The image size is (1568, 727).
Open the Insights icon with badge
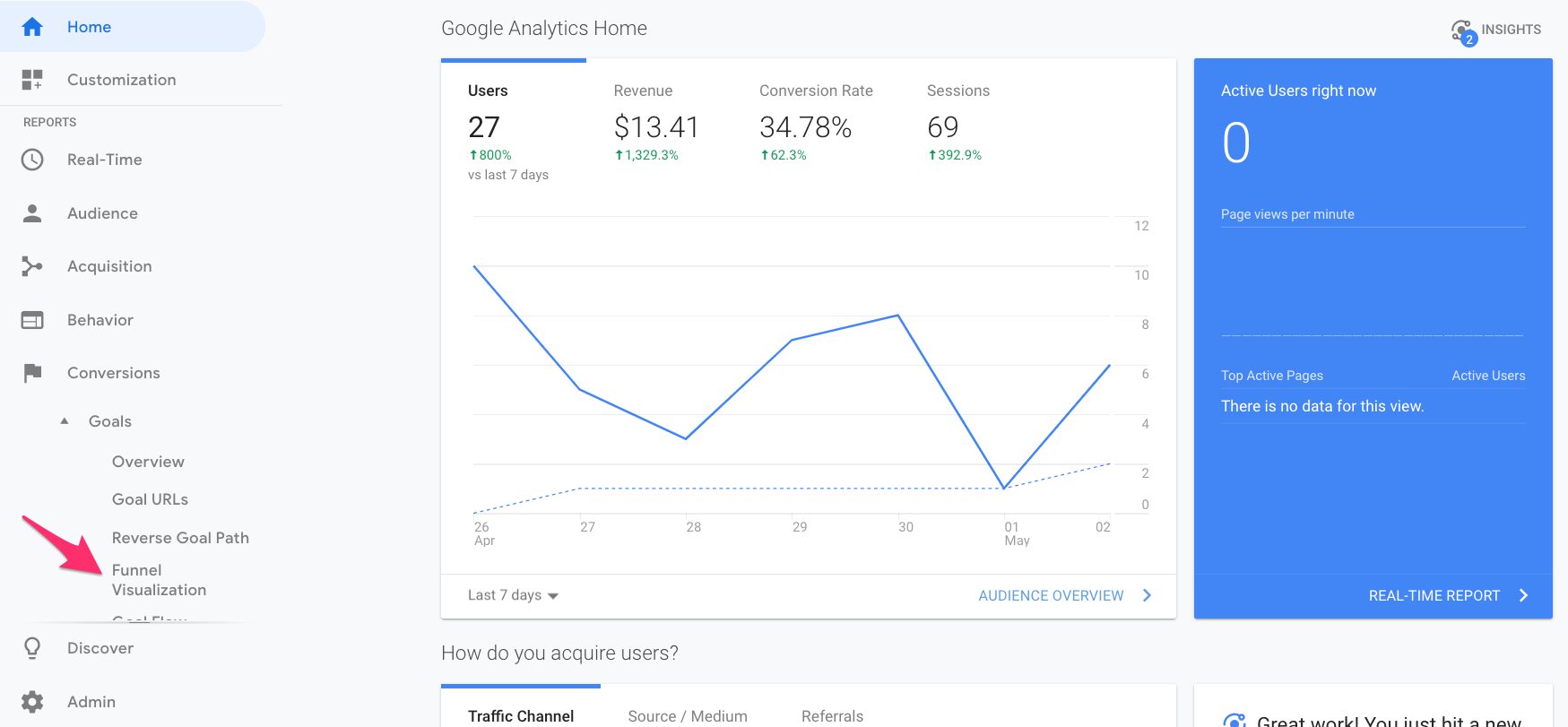click(x=1462, y=31)
